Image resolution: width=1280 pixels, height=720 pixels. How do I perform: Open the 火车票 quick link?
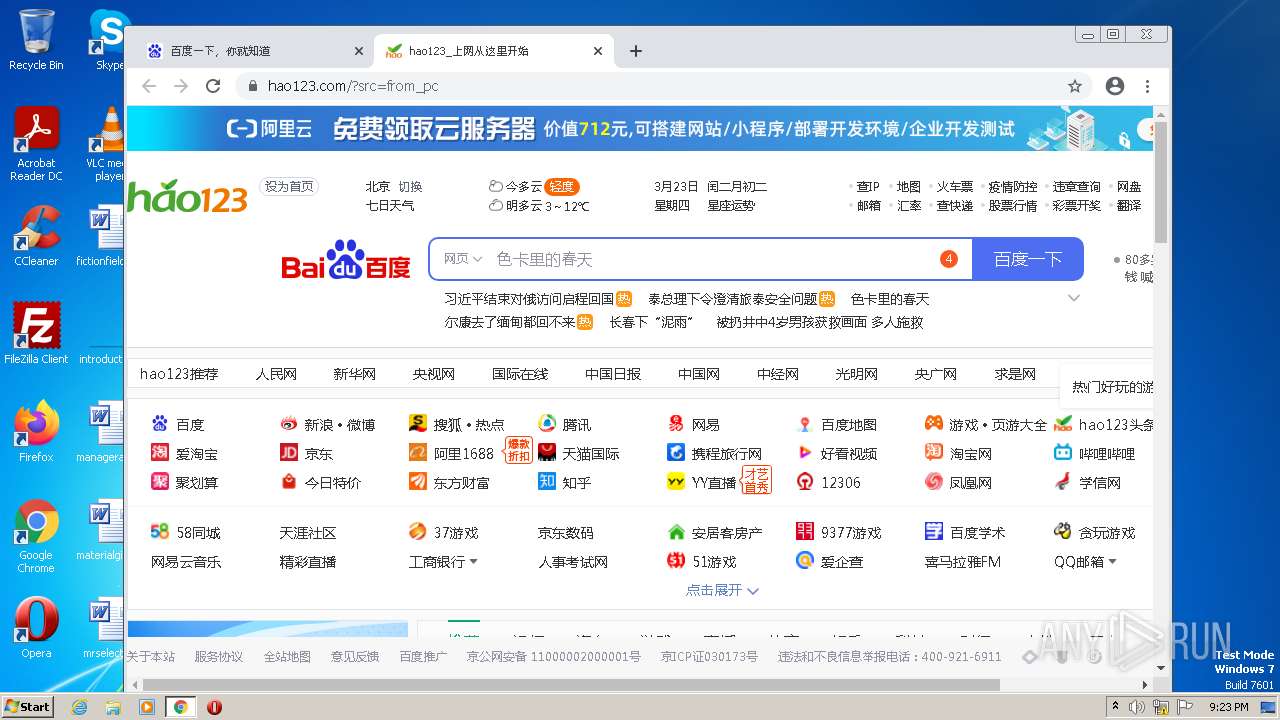(x=955, y=187)
